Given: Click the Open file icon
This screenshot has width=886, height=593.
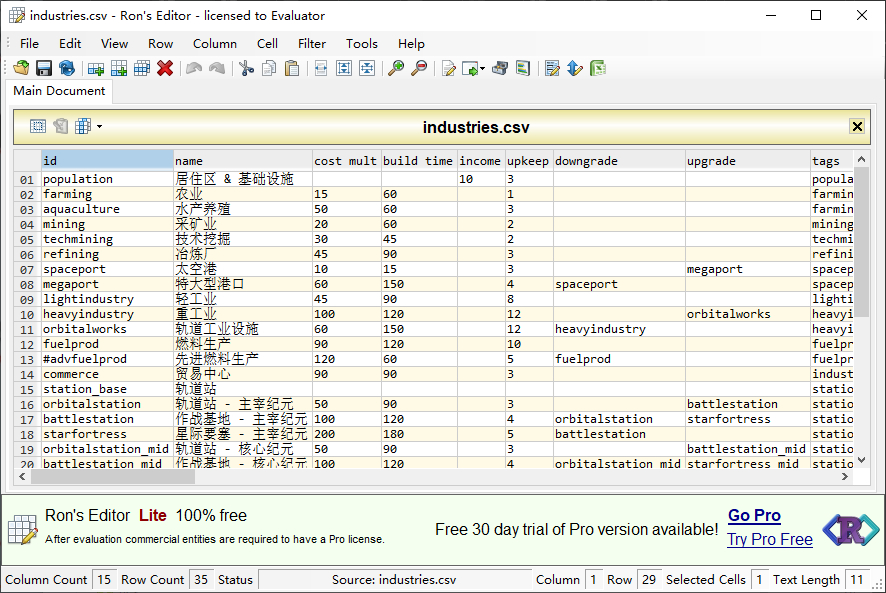Looking at the screenshot, I should coord(21,68).
